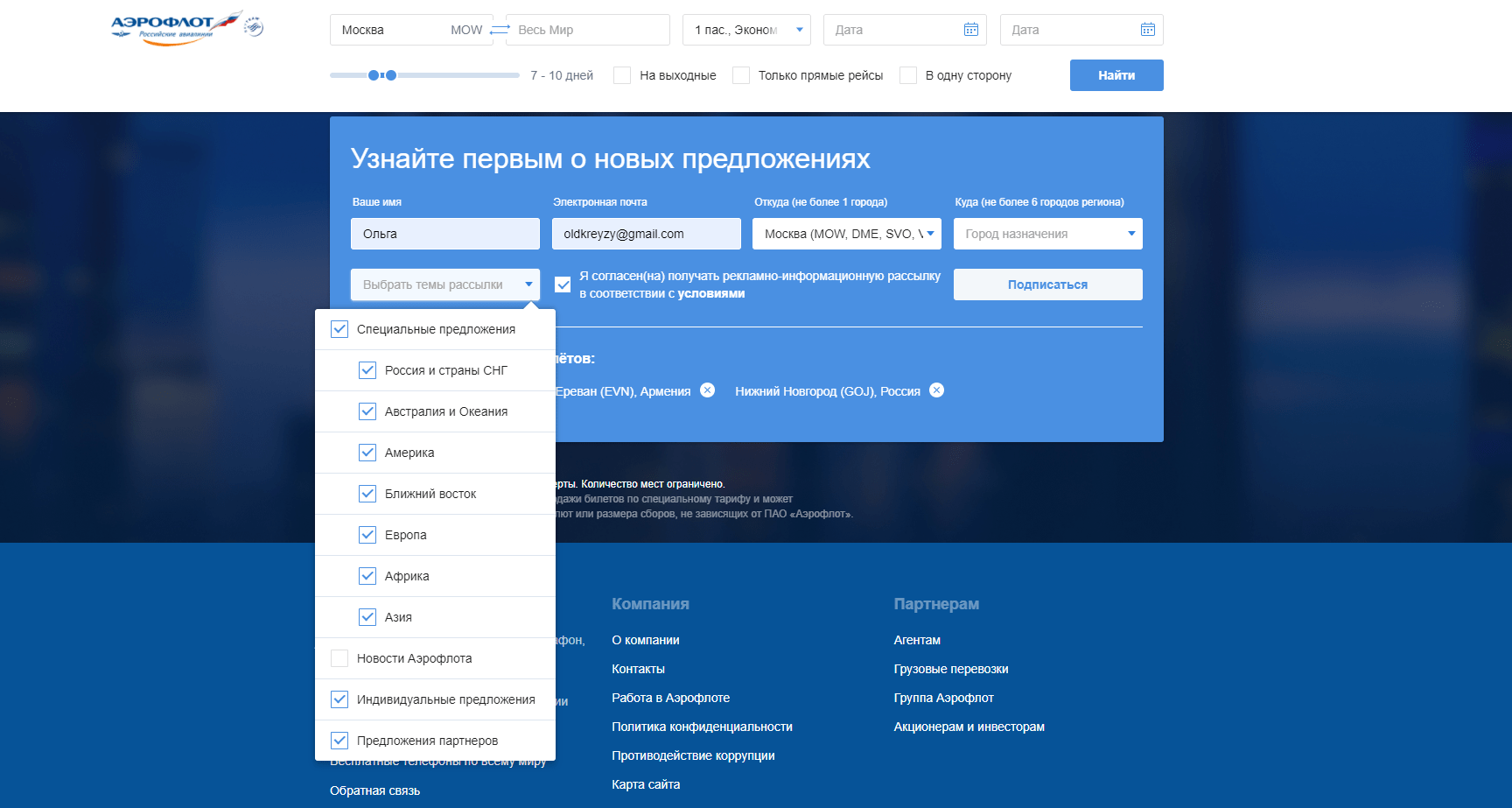Click Найти search button
The height and width of the screenshot is (808, 1512).
pyautogui.click(x=1116, y=75)
